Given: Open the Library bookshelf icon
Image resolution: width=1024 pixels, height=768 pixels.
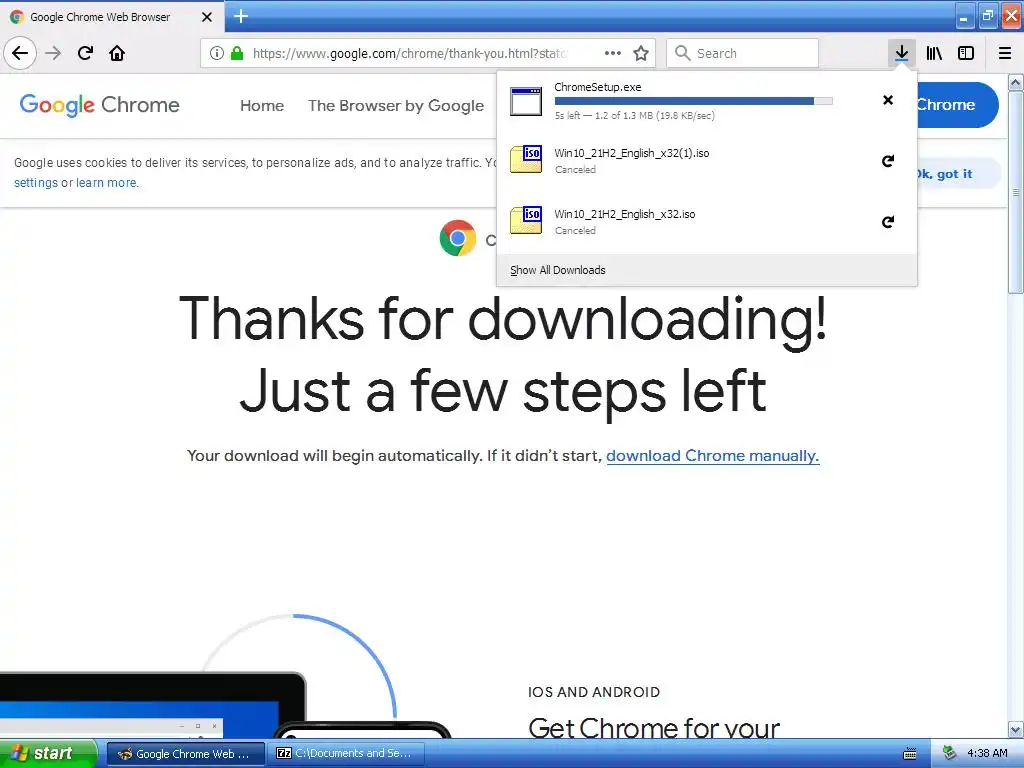Looking at the screenshot, I should (x=934, y=53).
